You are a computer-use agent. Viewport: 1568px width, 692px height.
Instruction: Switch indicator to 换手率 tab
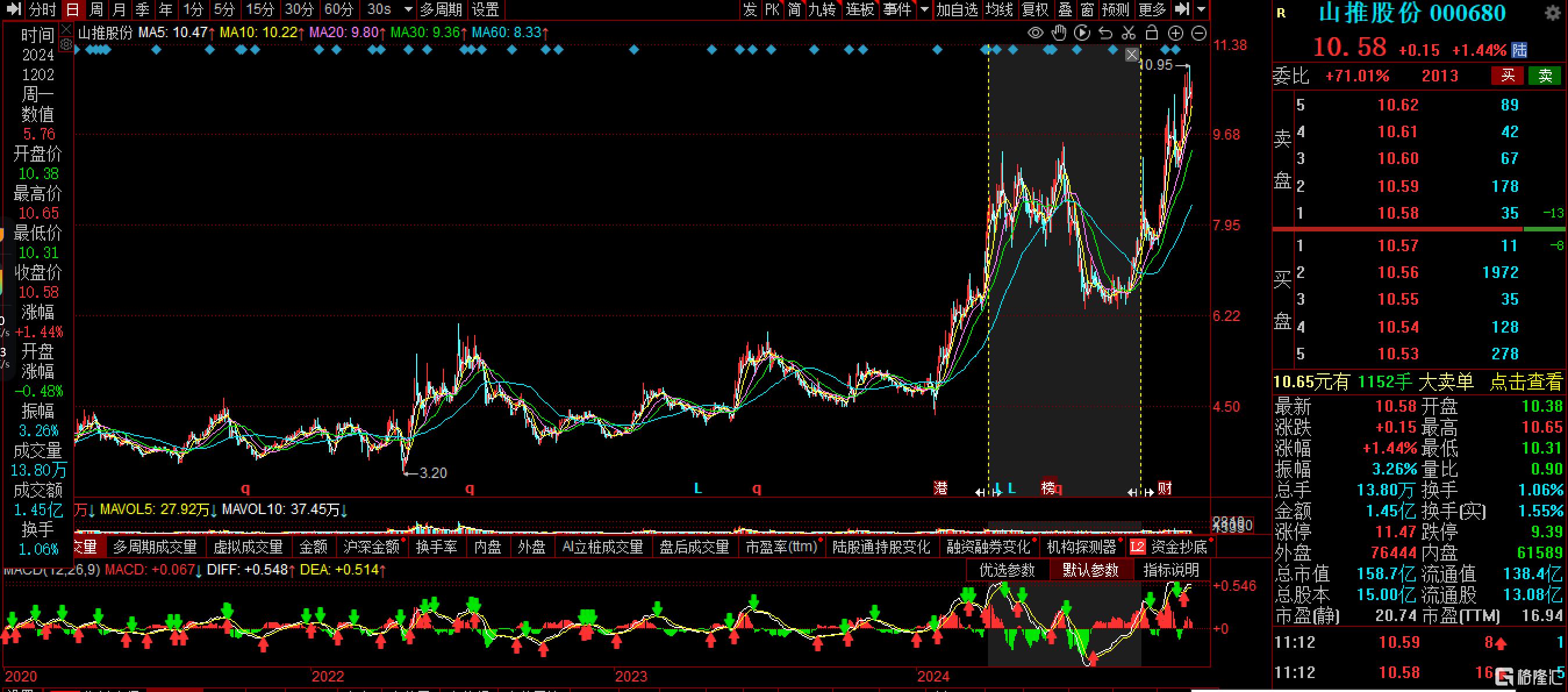point(436,547)
